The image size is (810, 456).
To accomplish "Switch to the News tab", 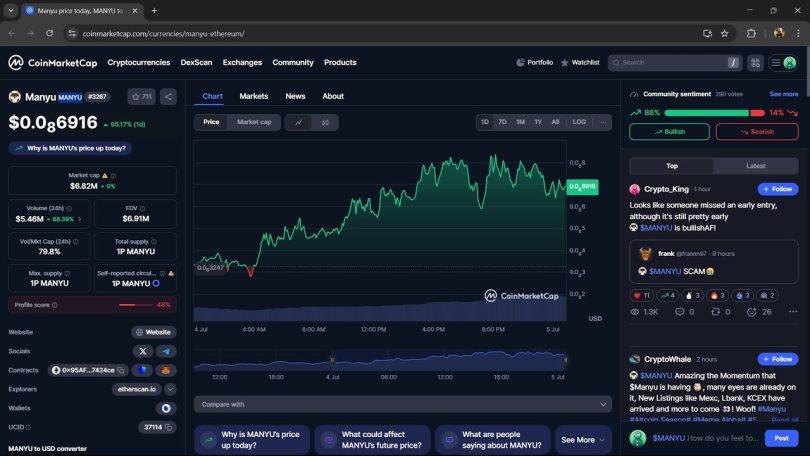I will point(295,96).
